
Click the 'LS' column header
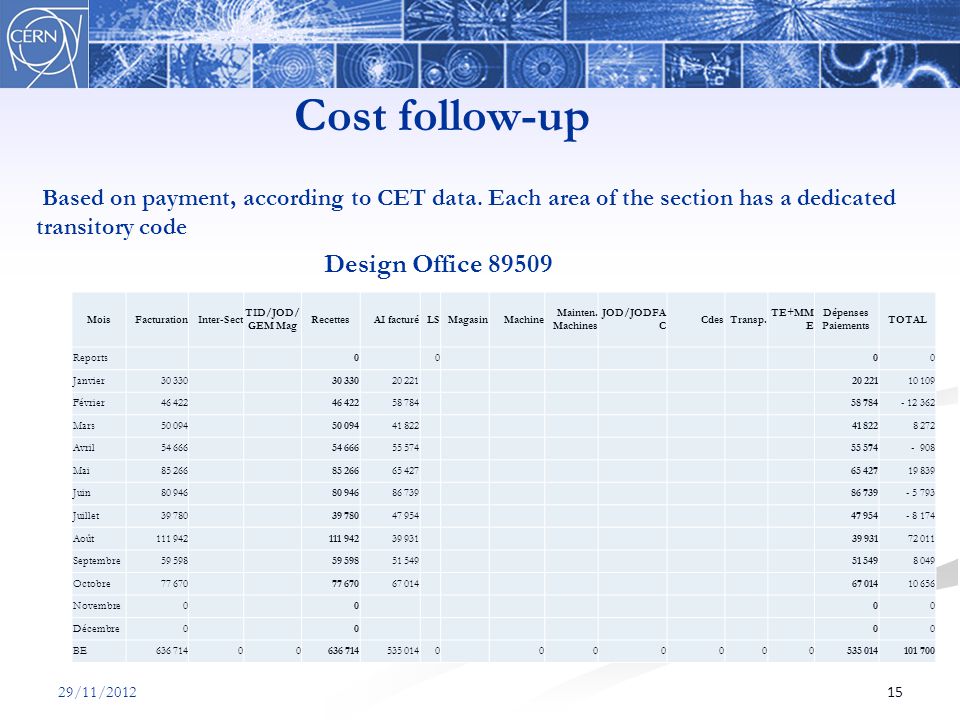pos(433,320)
